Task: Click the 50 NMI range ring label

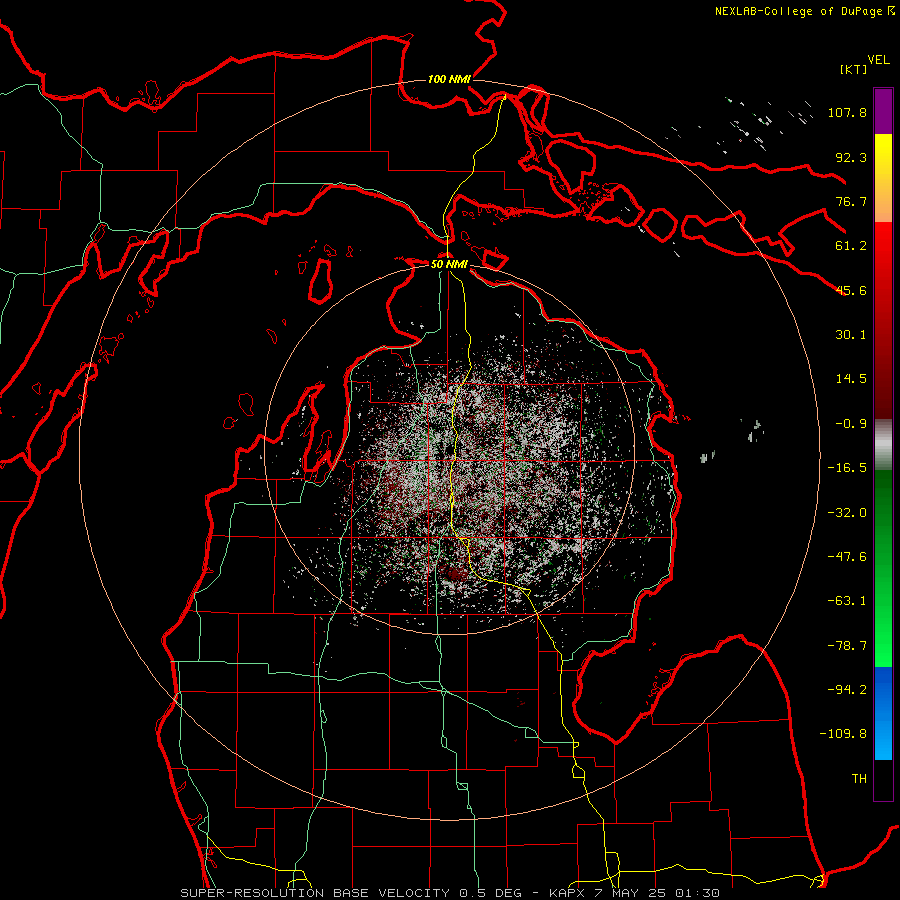Action: (449, 264)
